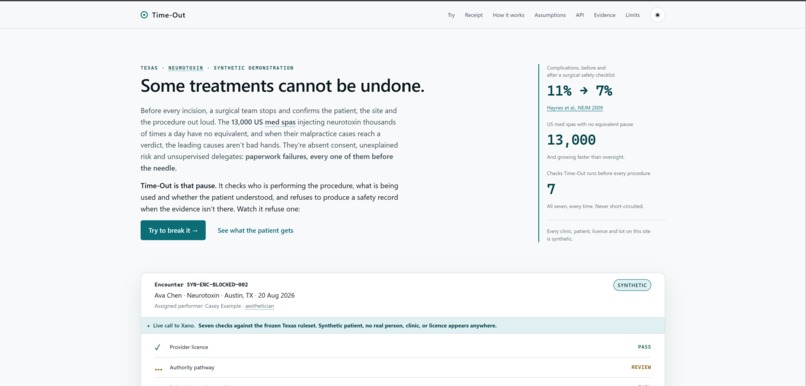Click the Time-Out brand name
806x386 pixels.
click(168, 15)
